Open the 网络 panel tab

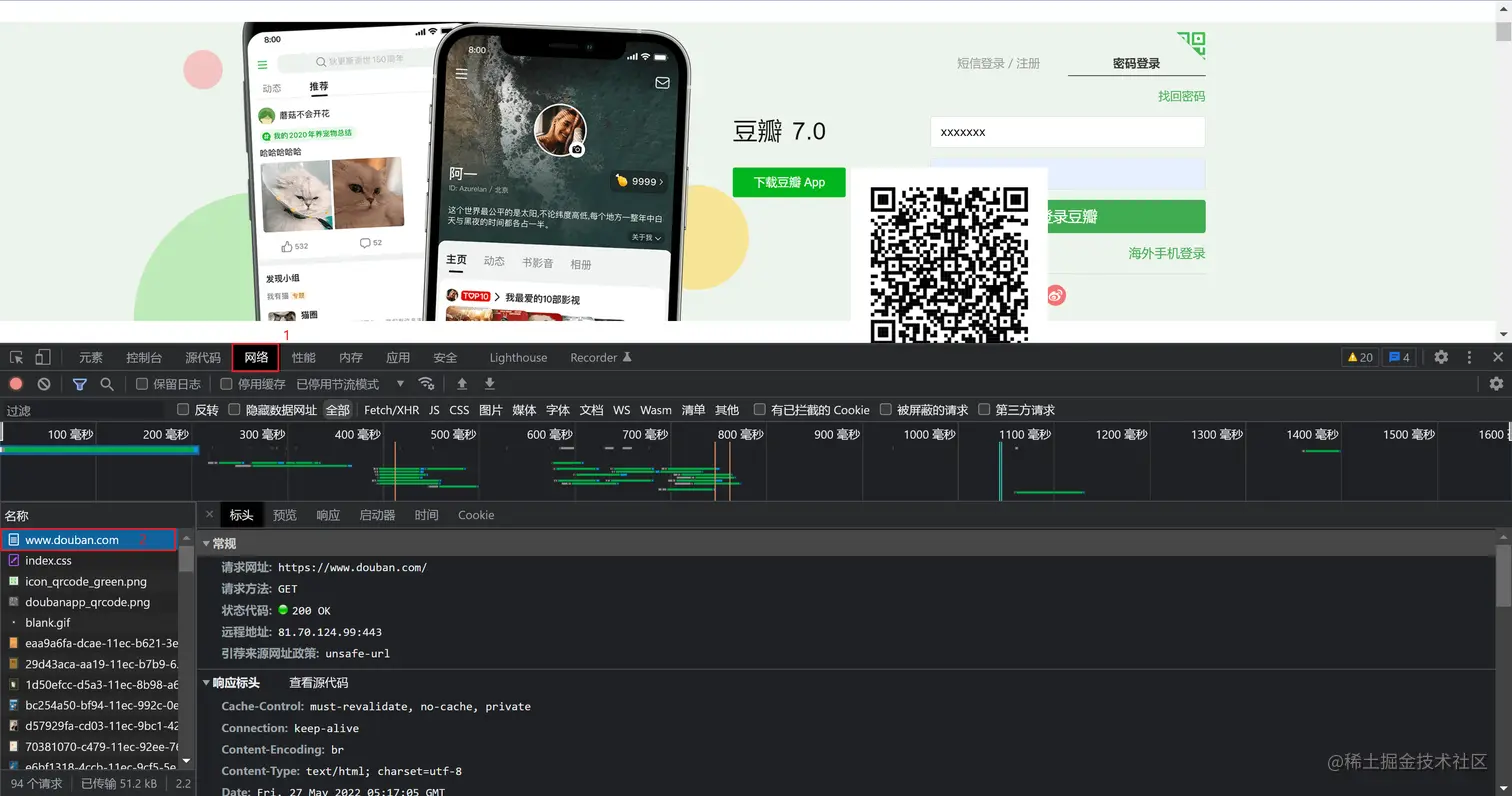pyautogui.click(x=256, y=358)
